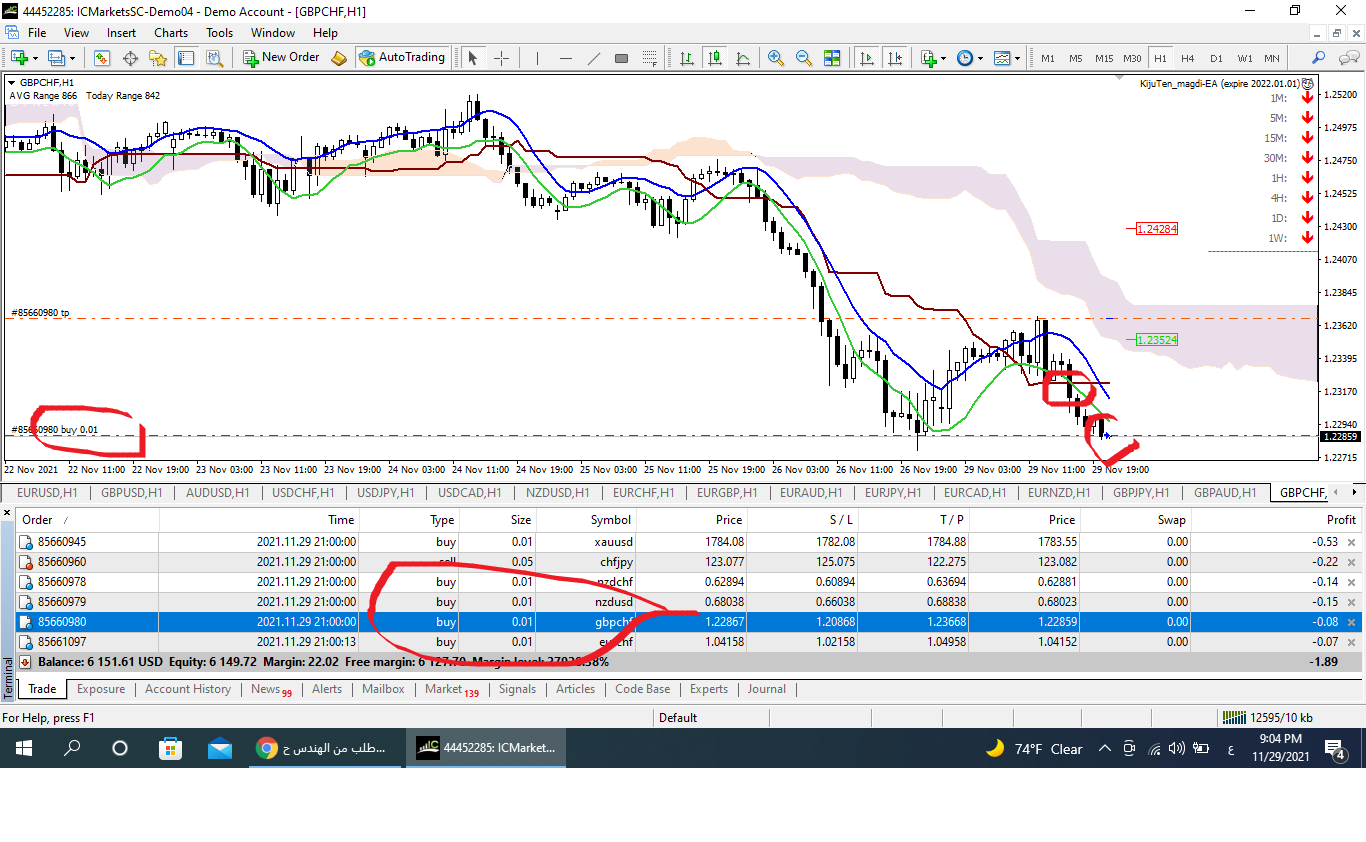Expand the Templates dropdown
This screenshot has height=842, width=1366.
coord(1017,58)
